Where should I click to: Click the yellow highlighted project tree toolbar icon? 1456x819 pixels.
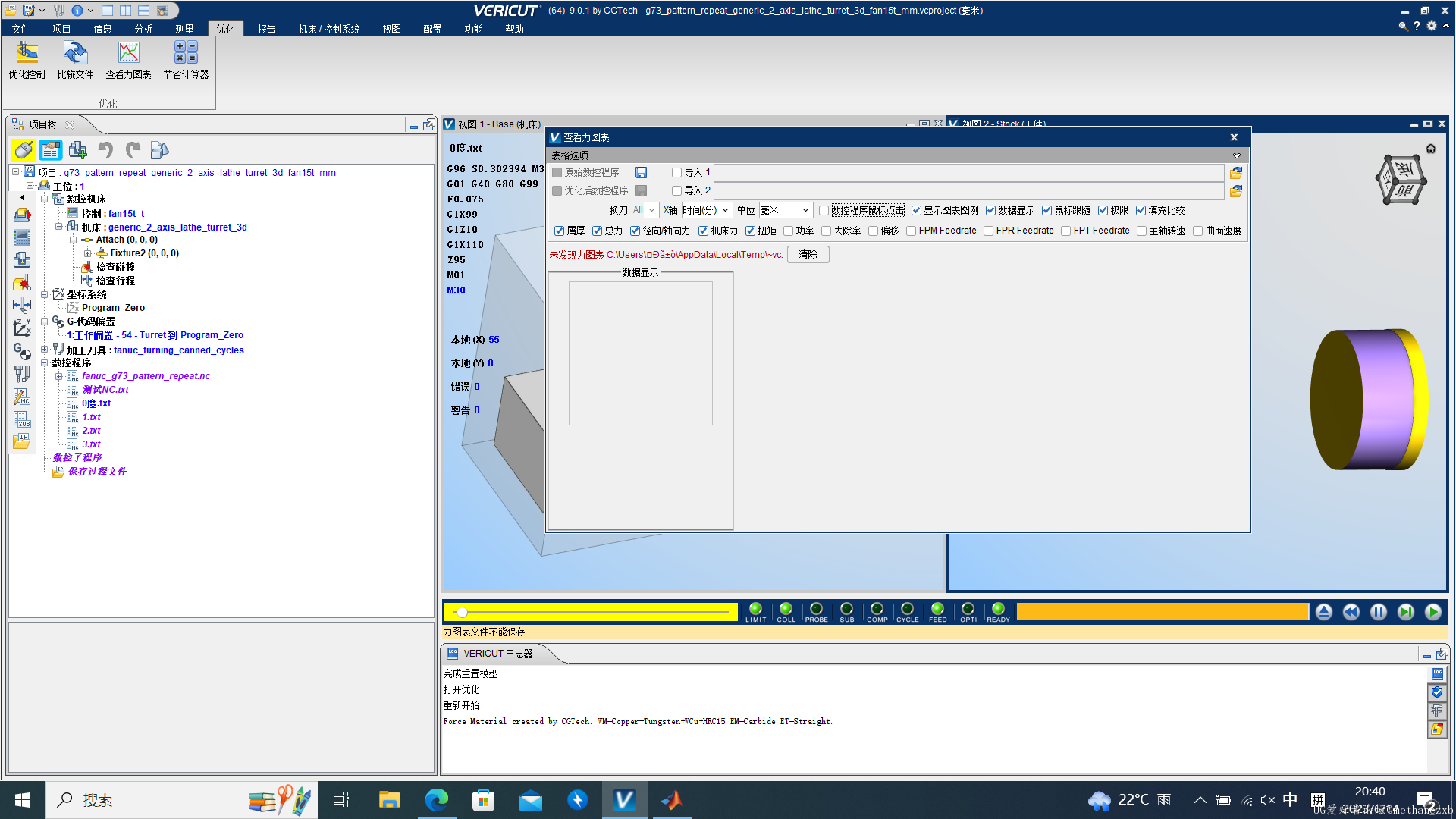pos(23,150)
